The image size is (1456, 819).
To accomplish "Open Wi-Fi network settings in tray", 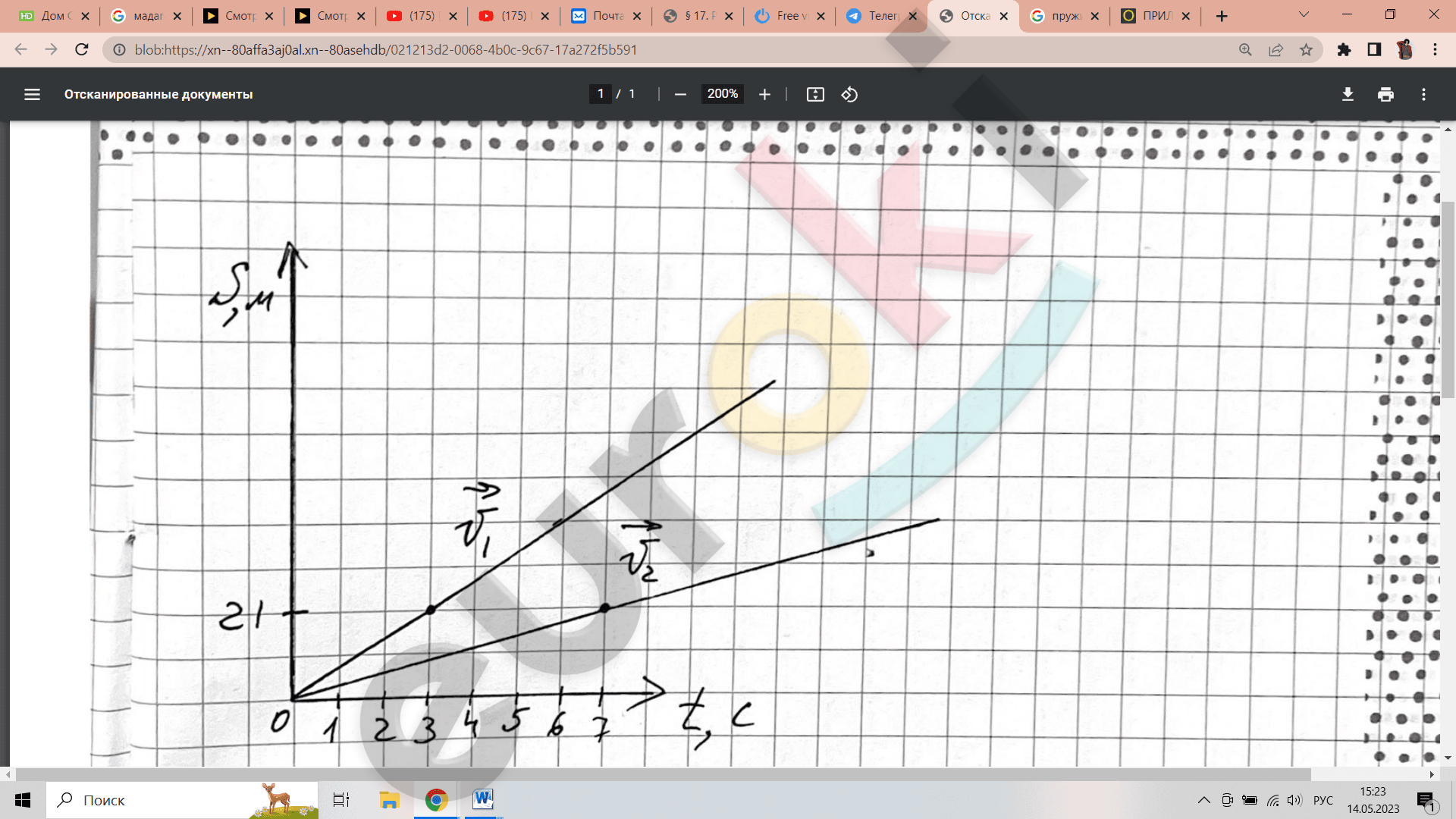I will click(x=1272, y=800).
